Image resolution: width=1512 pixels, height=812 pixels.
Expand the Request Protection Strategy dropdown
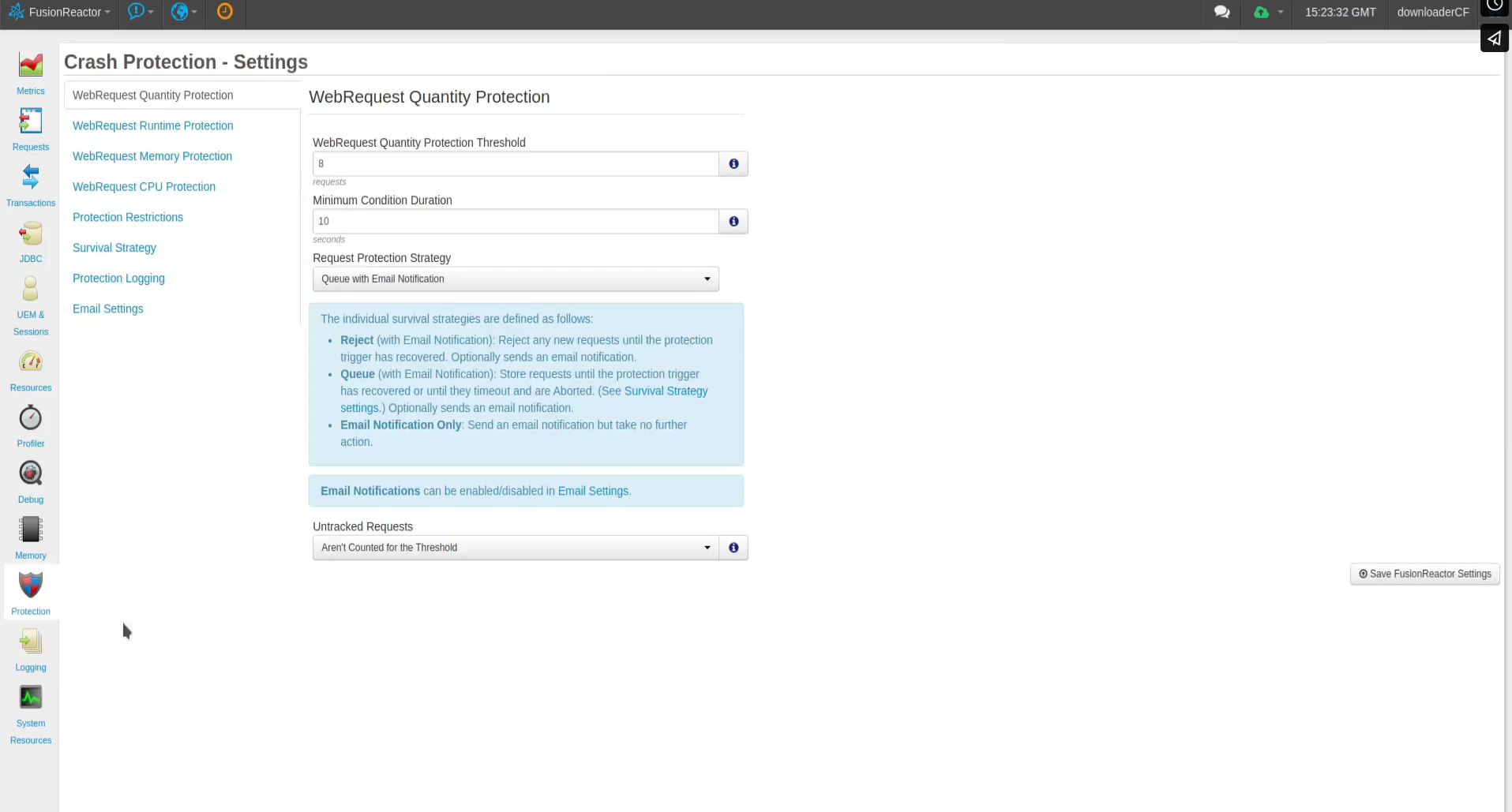[x=516, y=279]
